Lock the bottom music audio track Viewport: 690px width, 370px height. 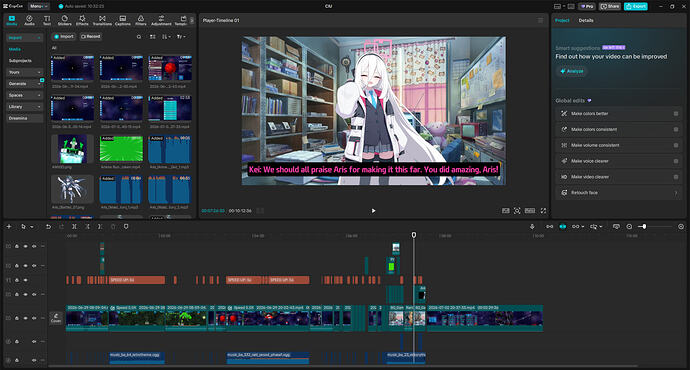click(17, 360)
